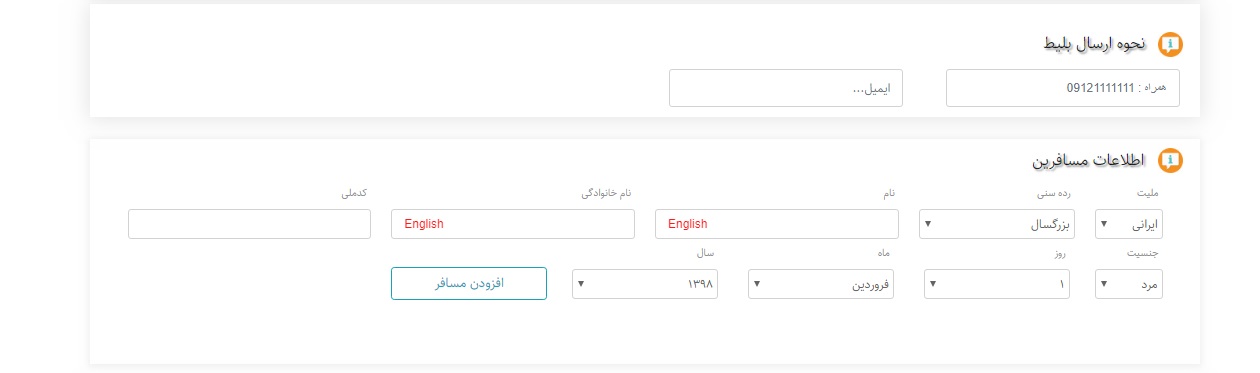This screenshot has height=373, width=1260.
Task: Click the کدملی label text
Action: (356, 193)
